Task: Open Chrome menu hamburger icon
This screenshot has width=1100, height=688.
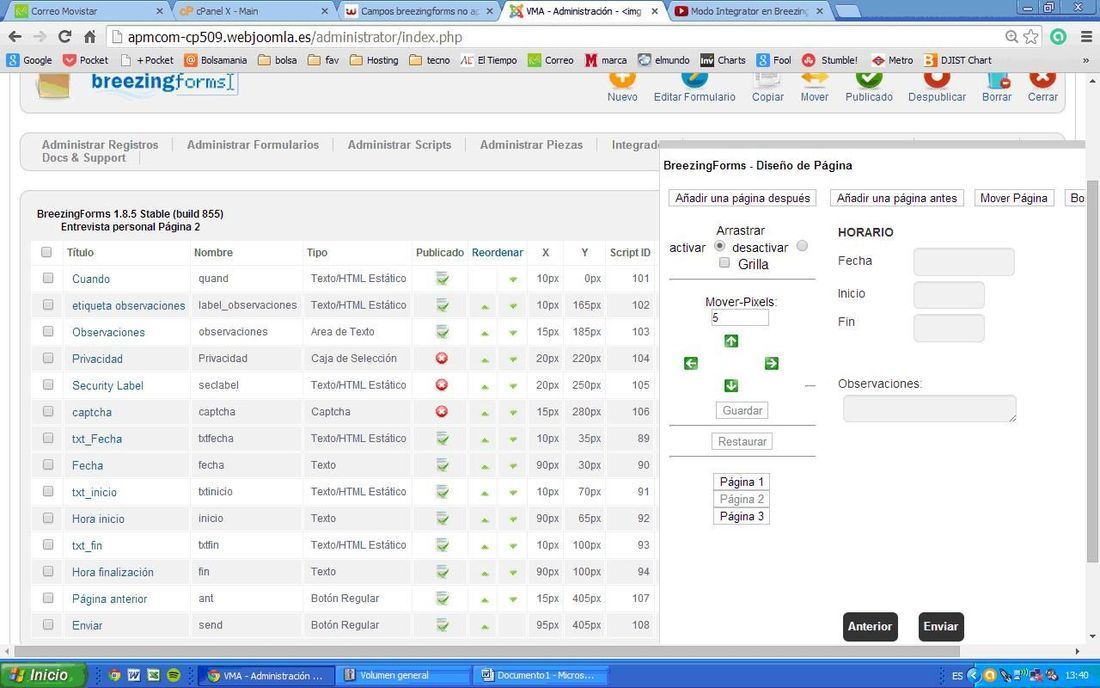Action: coord(1085,36)
